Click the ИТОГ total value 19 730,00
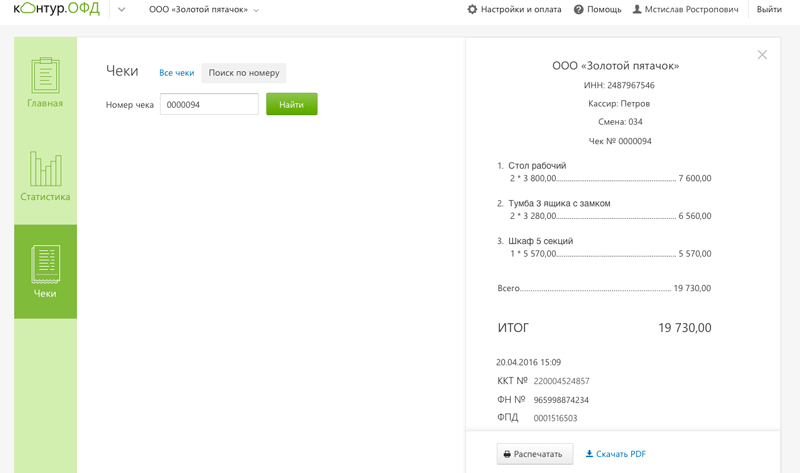Viewport: 800px width, 473px height. coord(685,328)
